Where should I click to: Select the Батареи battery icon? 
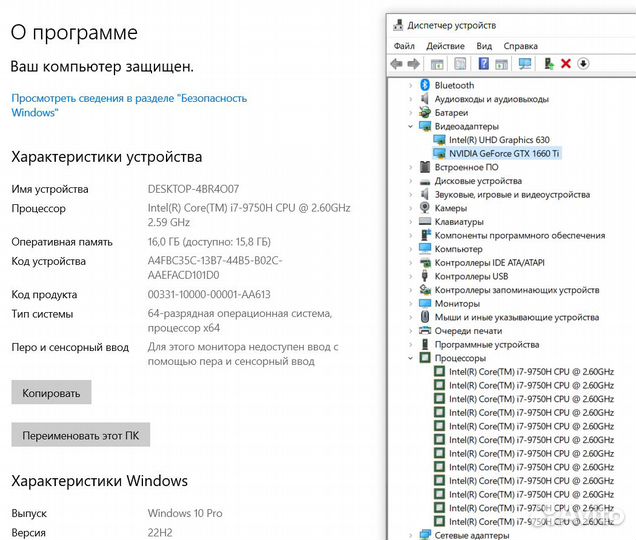pyautogui.click(x=425, y=112)
